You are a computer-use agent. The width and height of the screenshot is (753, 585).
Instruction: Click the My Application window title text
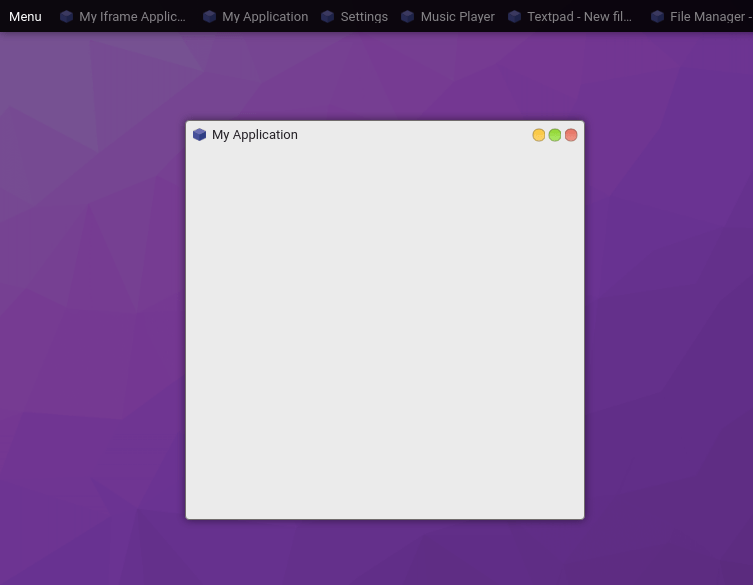point(255,134)
